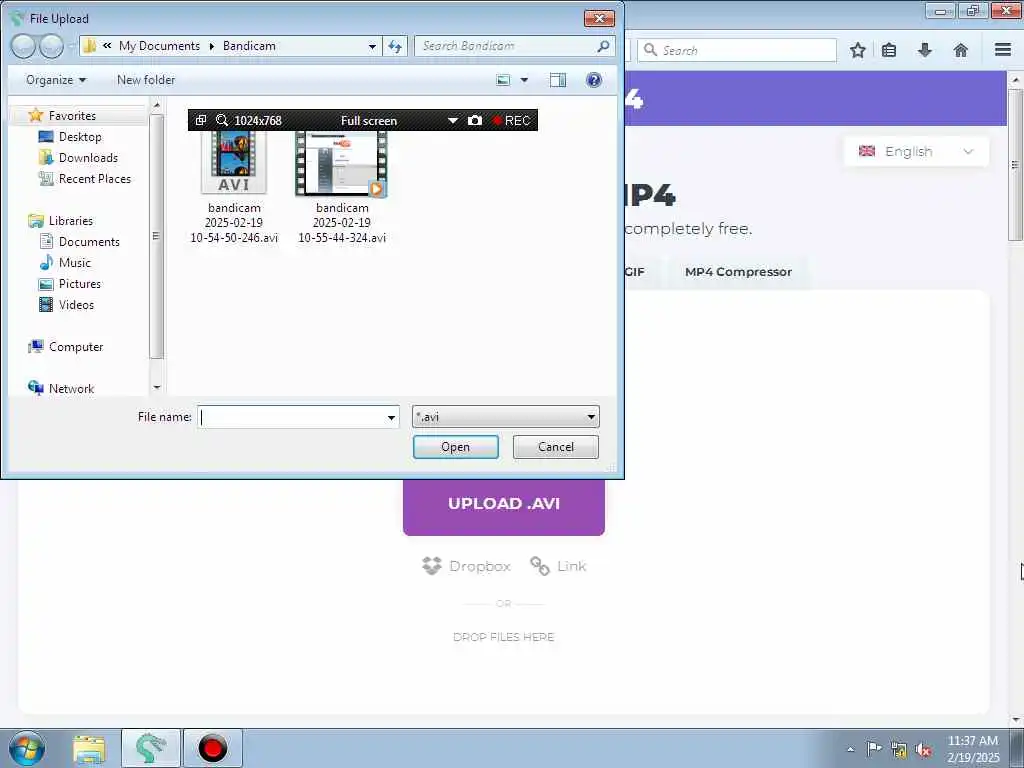Click the Search Bandicam input field
1024x768 pixels.
[x=506, y=46]
